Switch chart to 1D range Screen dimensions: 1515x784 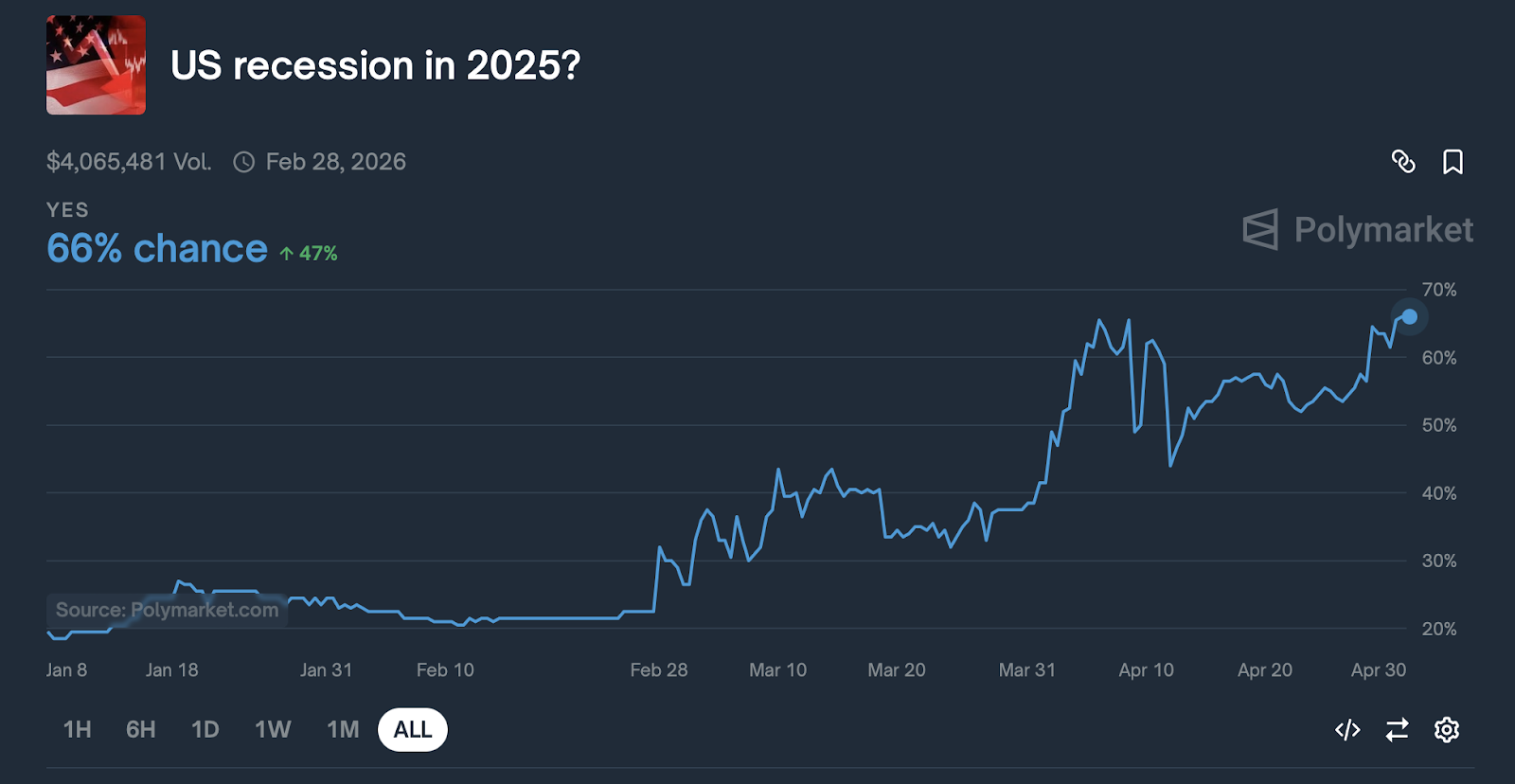click(205, 730)
